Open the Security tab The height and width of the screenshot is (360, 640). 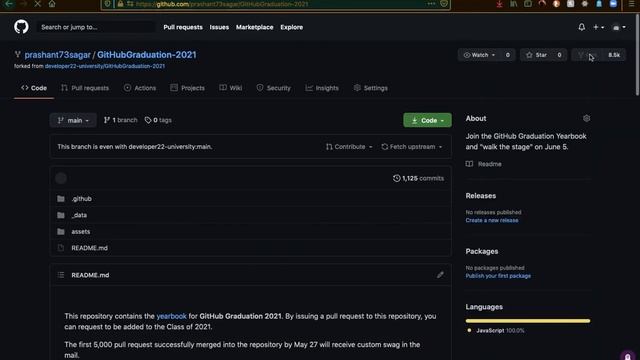[x=273, y=88]
